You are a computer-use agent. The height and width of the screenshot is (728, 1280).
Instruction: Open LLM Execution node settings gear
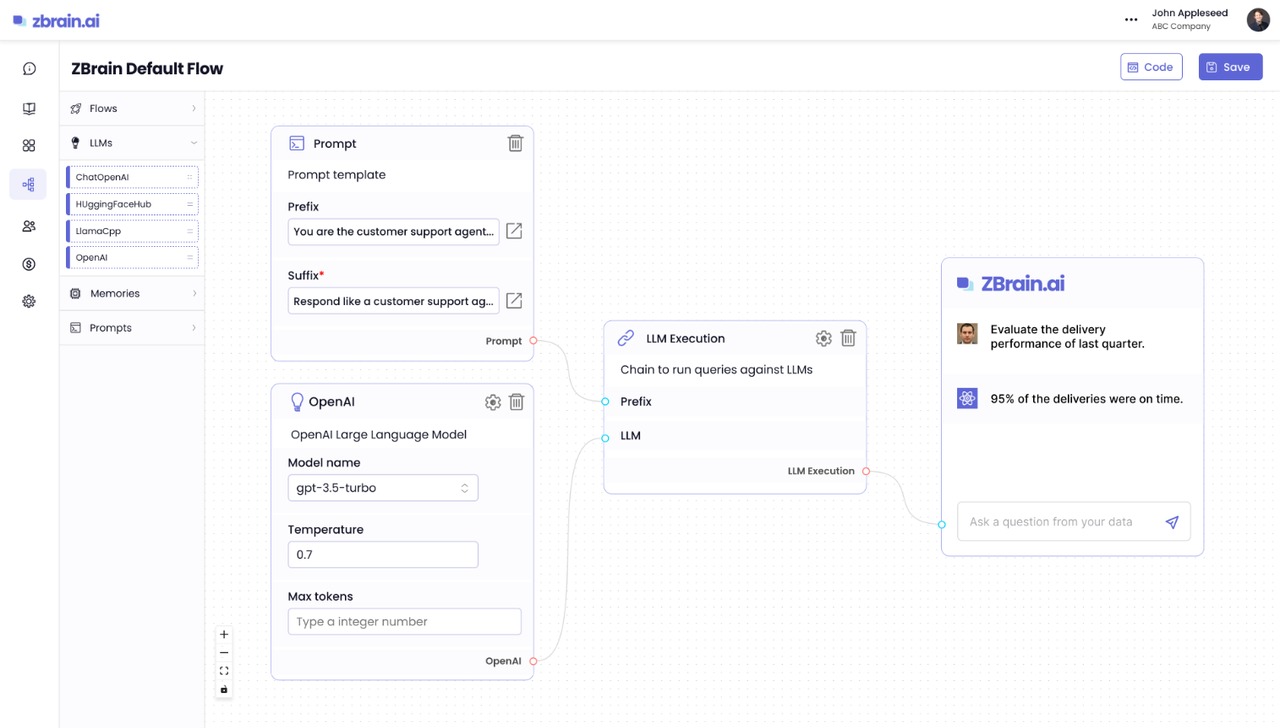823,338
